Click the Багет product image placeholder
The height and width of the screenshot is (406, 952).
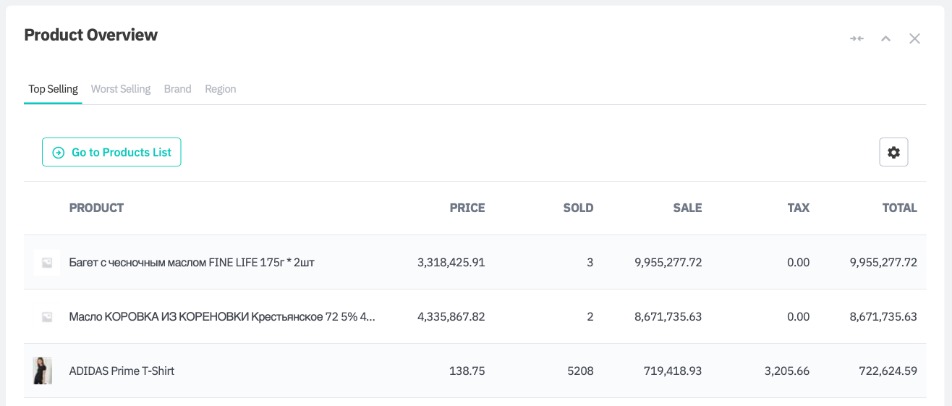46,262
